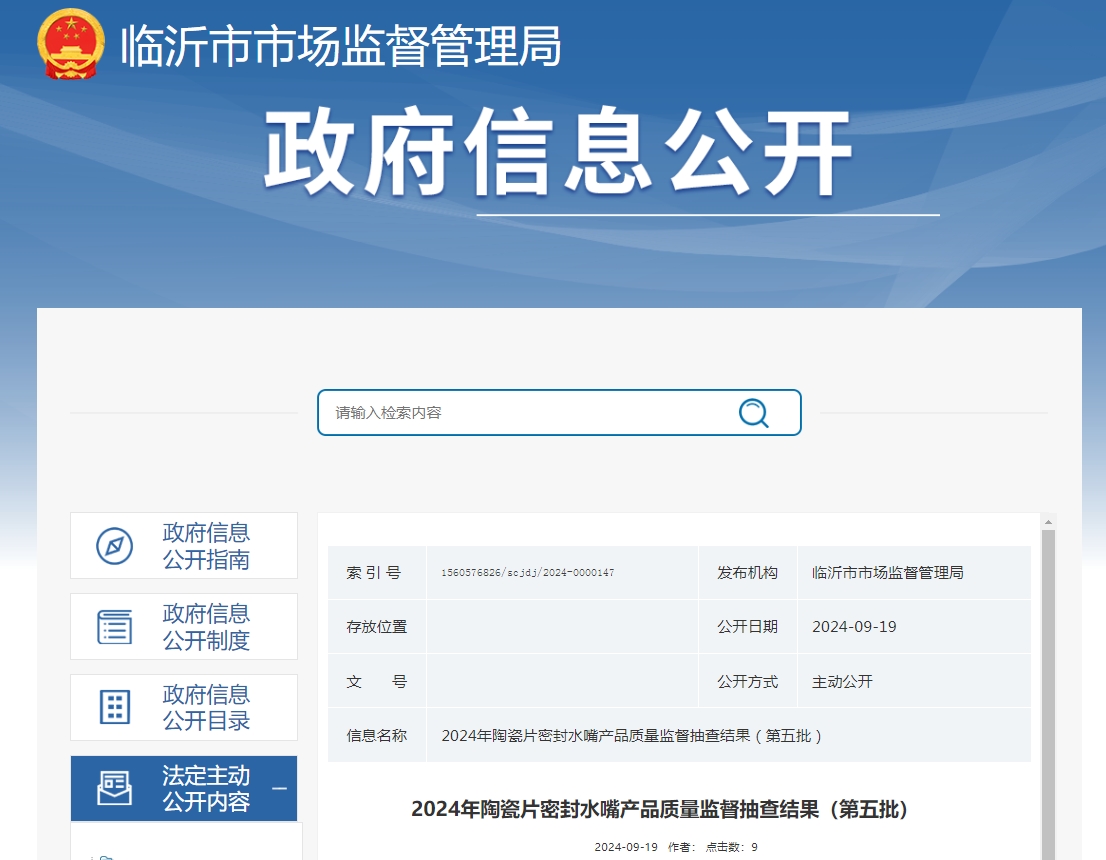Click the grid icon beside 政府信息公开目录
Image resolution: width=1106 pixels, height=860 pixels.
click(x=114, y=708)
